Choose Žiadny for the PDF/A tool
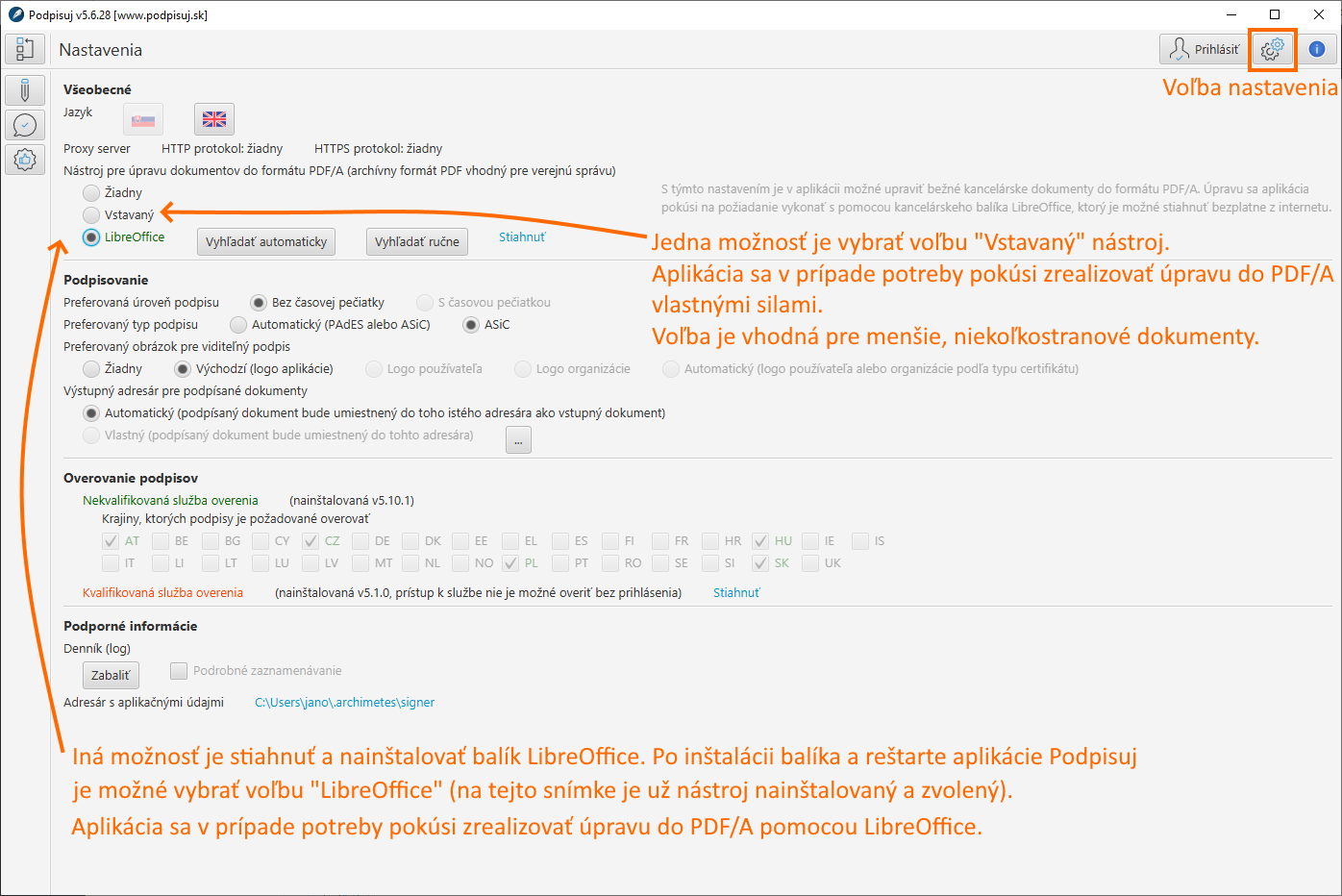Image resolution: width=1342 pixels, height=896 pixels. click(x=91, y=193)
